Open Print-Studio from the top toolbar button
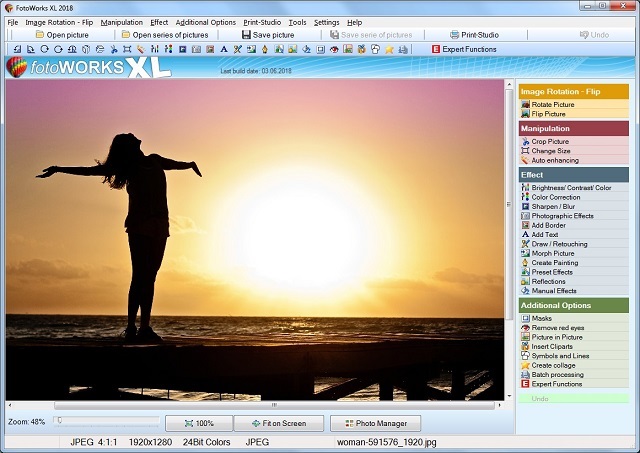 click(x=474, y=35)
